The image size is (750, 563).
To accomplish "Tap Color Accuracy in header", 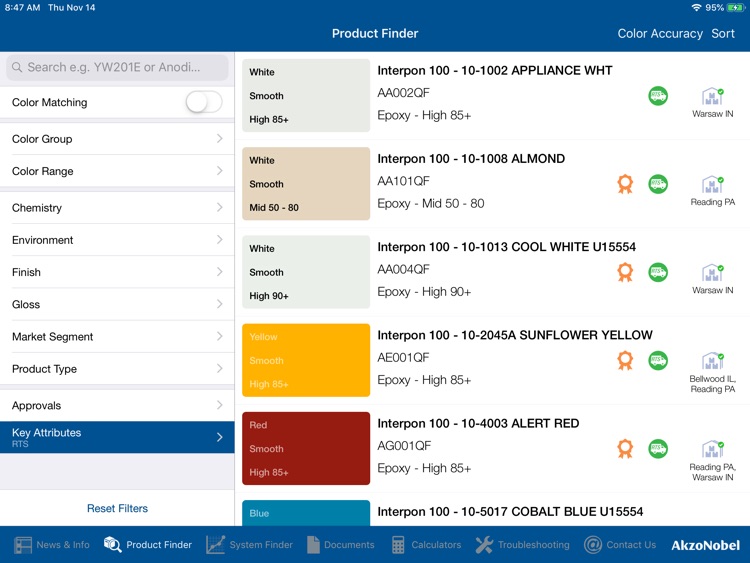I will coord(660,33).
